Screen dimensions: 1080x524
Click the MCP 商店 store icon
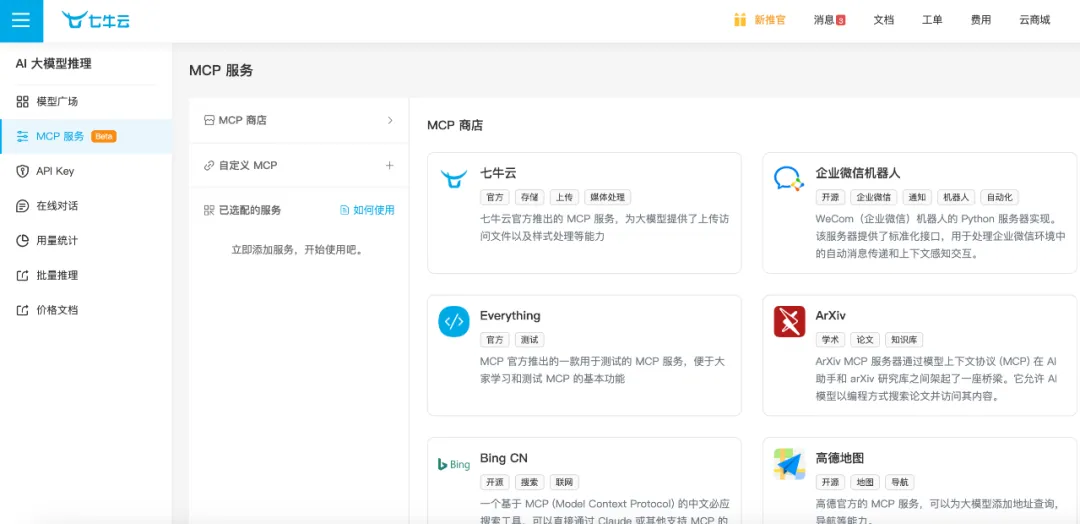click(x=209, y=120)
